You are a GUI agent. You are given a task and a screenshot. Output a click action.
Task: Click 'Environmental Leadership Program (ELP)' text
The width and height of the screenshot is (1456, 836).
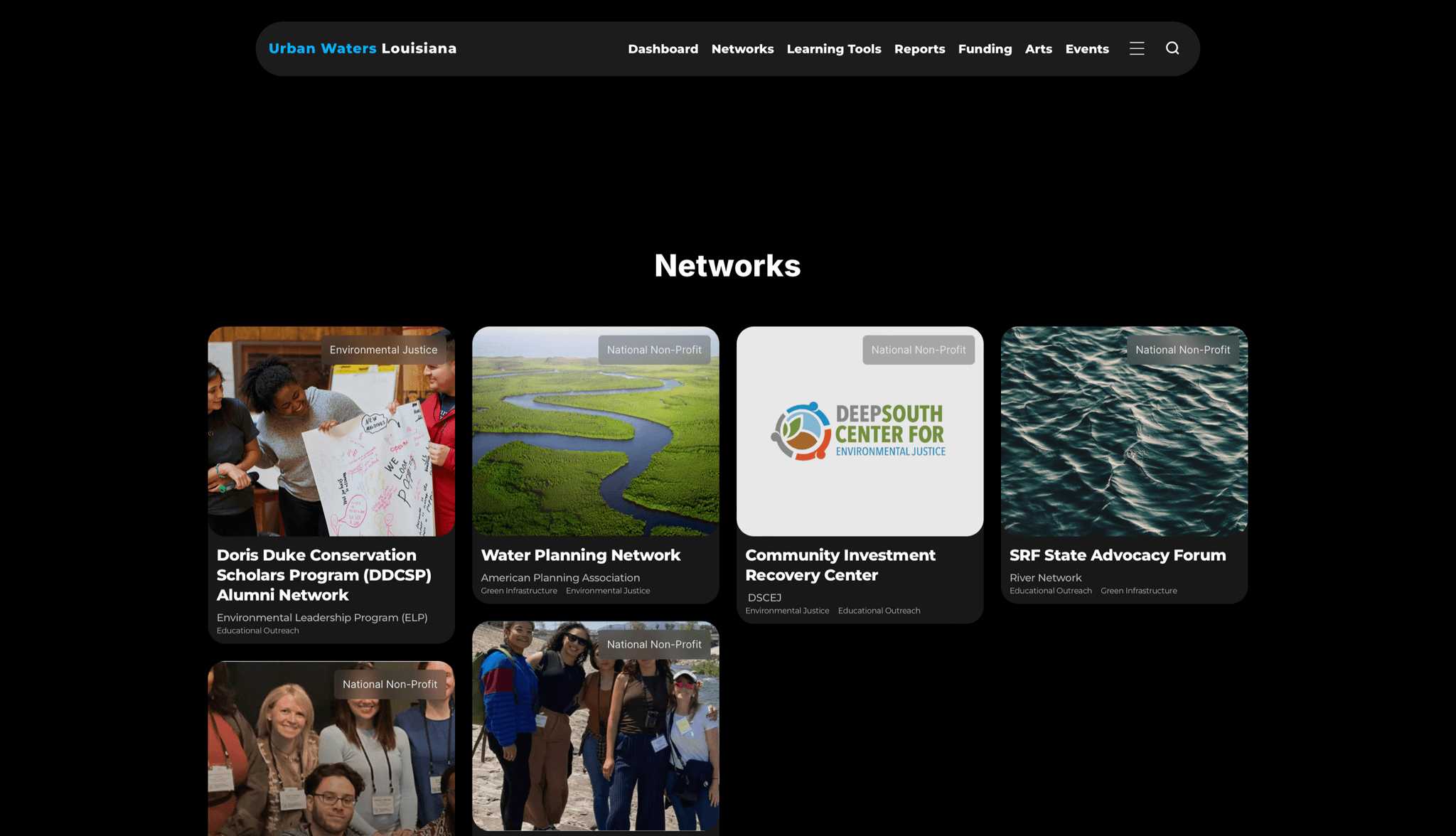pyautogui.click(x=322, y=618)
